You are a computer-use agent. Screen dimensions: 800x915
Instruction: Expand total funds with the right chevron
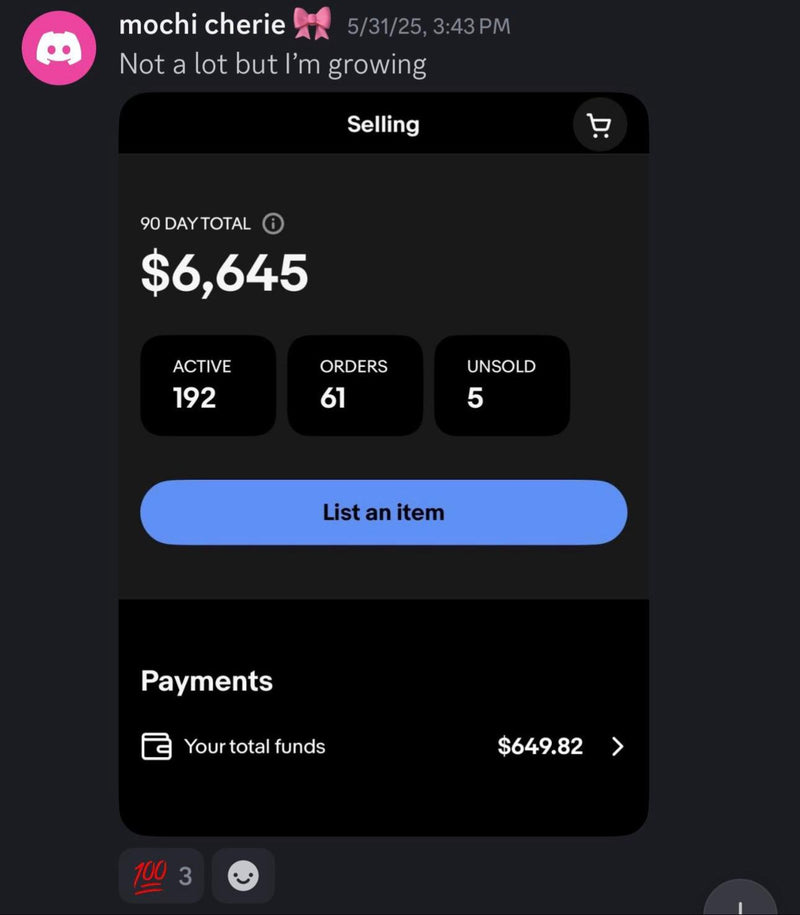point(617,746)
